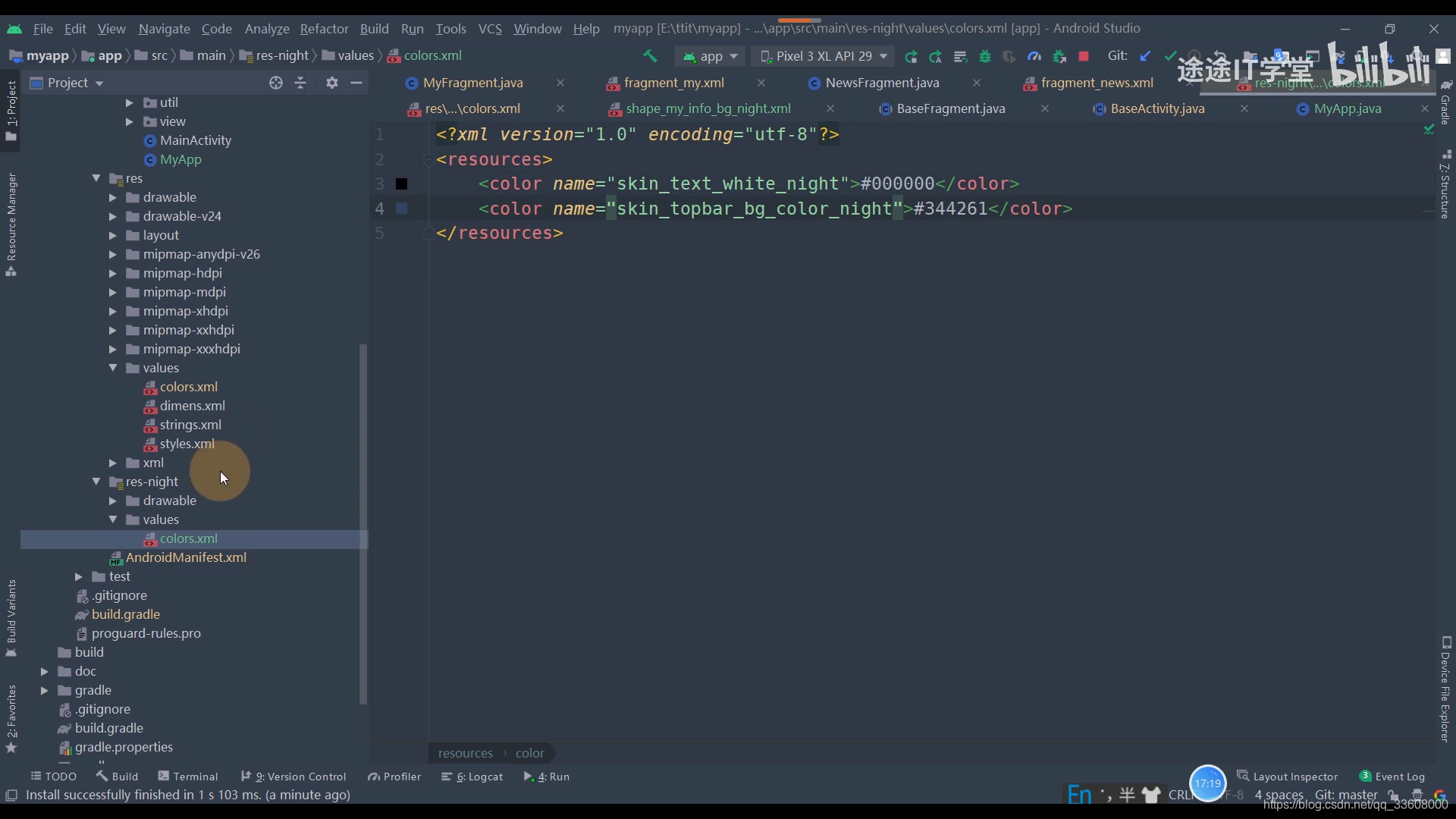1456x819 pixels.
Task: Click the red Stop button
Action: point(1084,56)
